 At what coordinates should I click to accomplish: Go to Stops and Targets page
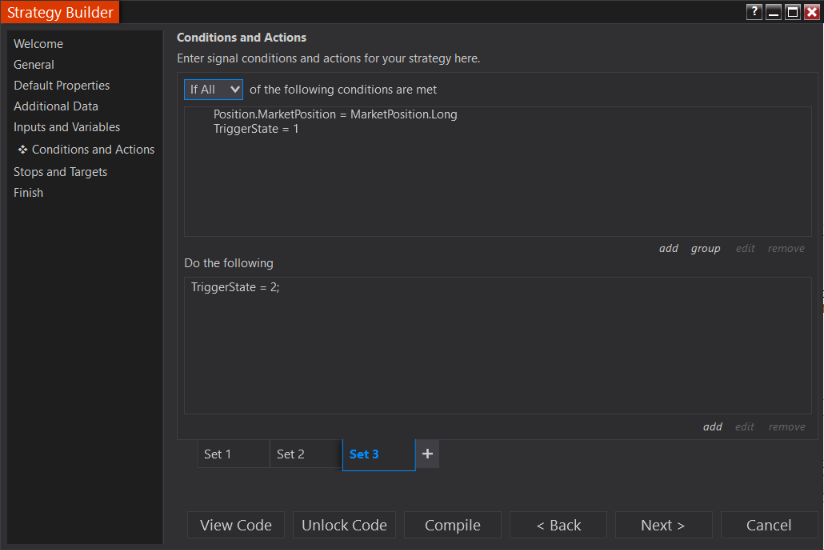(60, 172)
